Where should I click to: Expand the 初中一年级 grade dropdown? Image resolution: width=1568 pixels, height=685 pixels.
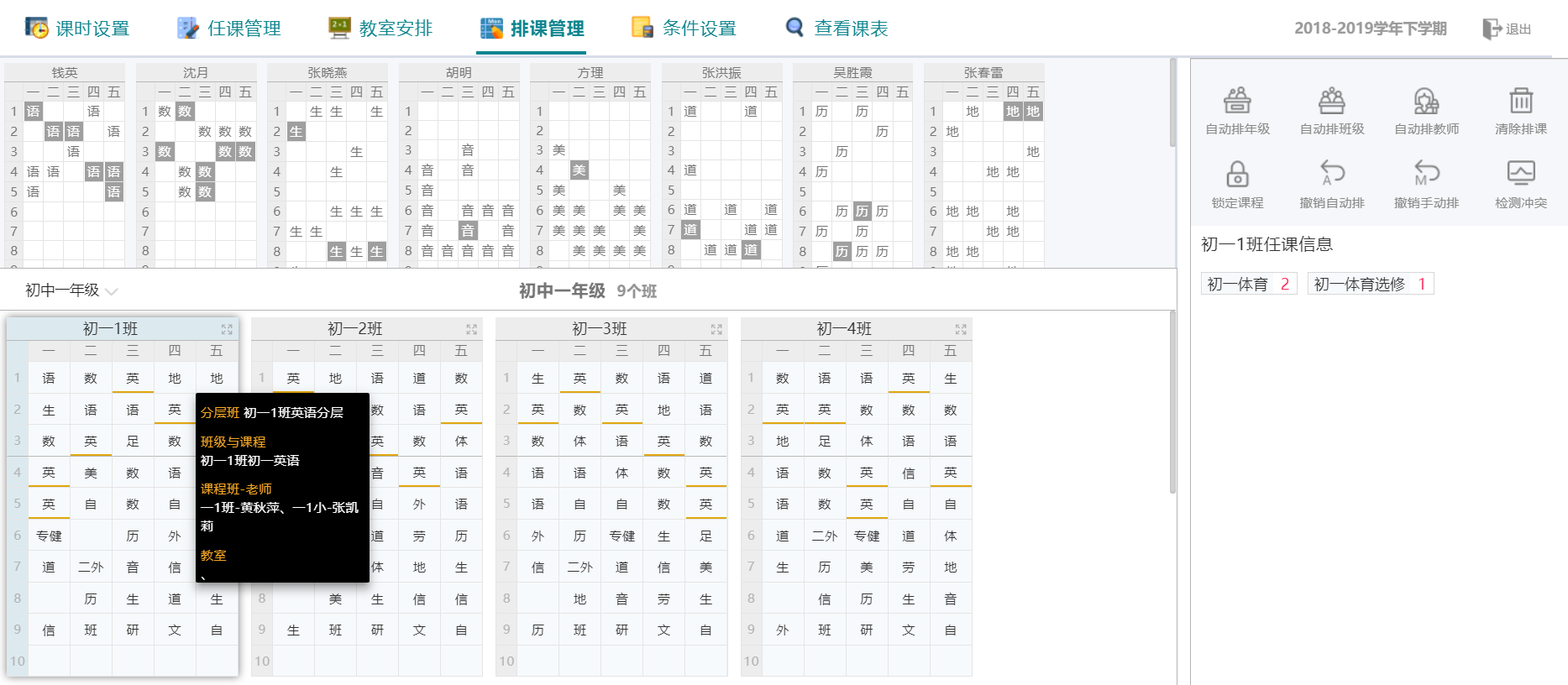(71, 290)
